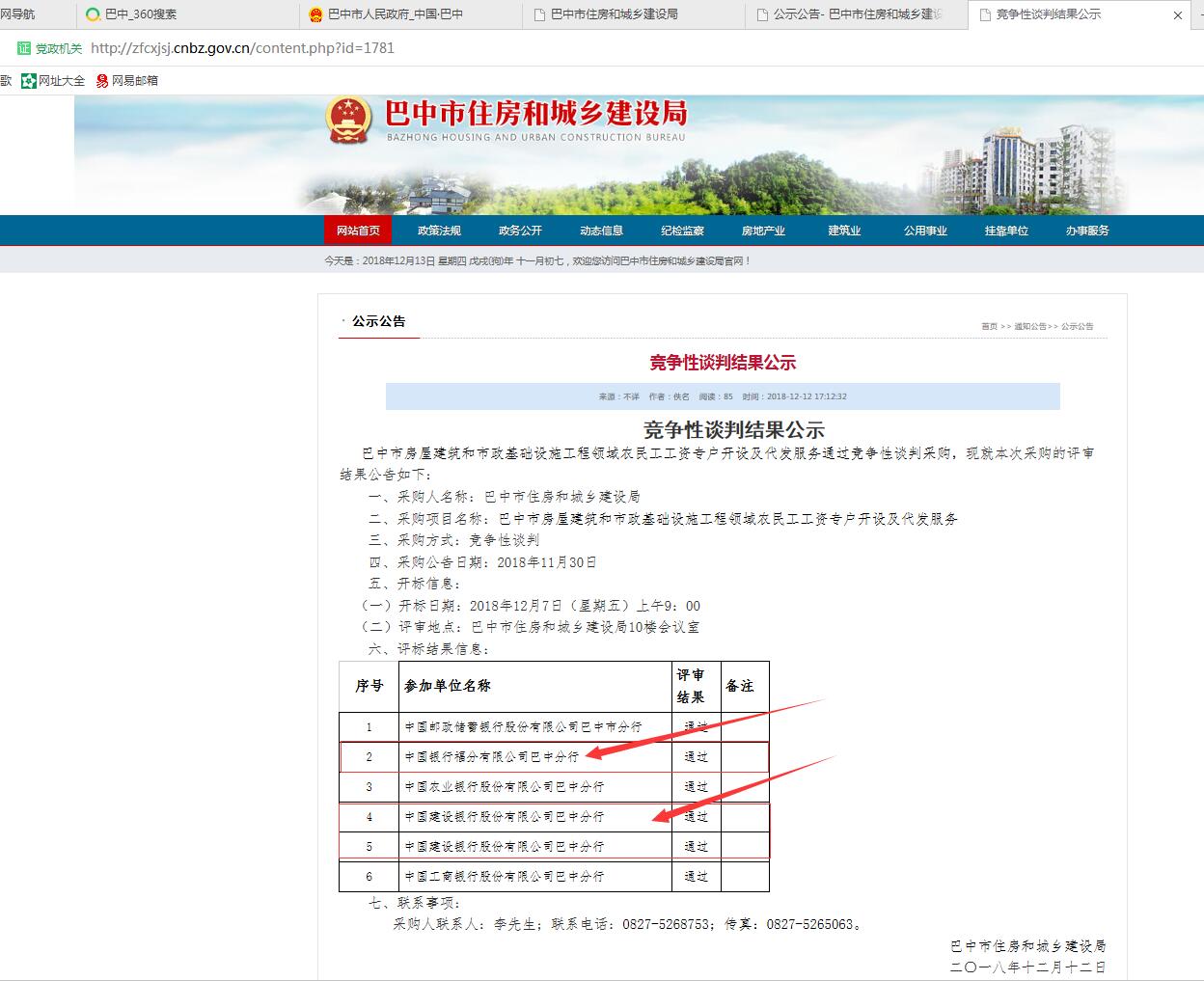Go to 网站首页 in the navigation bar
This screenshot has height=981, width=1204.
[x=358, y=231]
